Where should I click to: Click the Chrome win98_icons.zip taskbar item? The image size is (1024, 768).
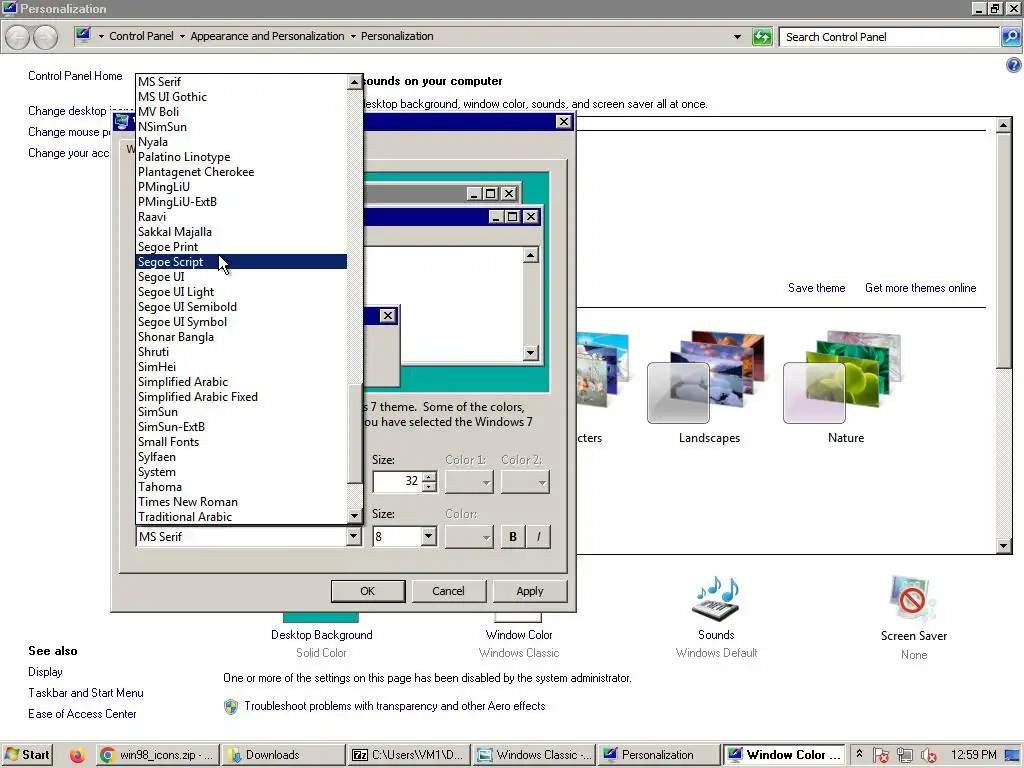(x=157, y=755)
